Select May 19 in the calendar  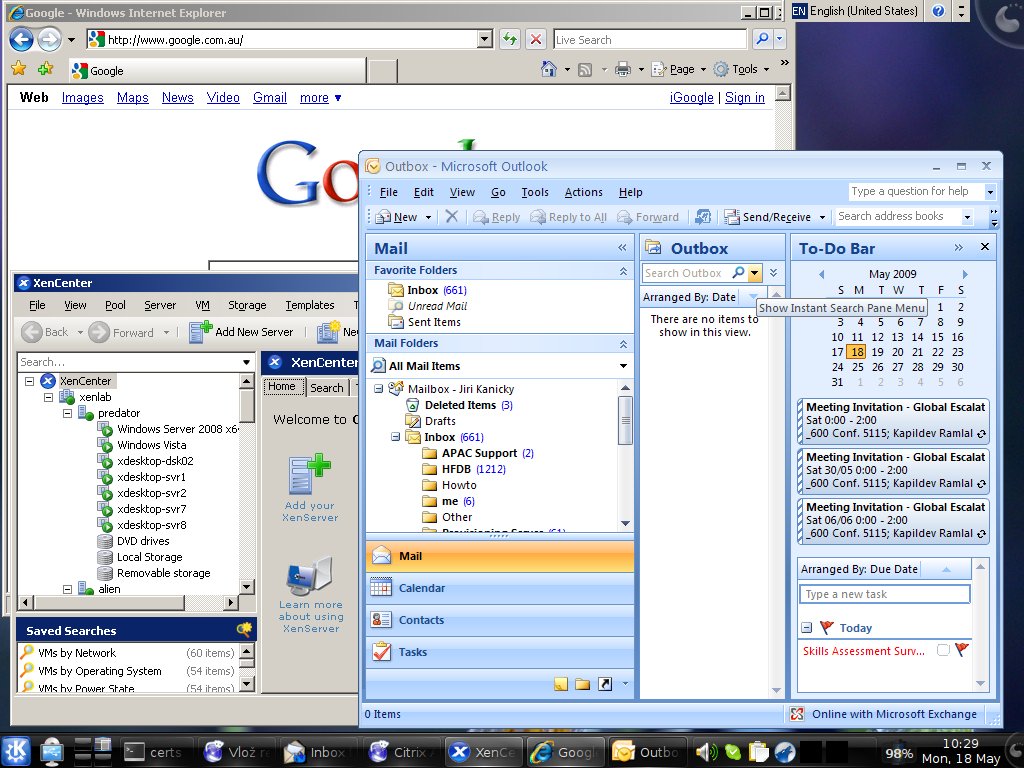[x=877, y=352]
